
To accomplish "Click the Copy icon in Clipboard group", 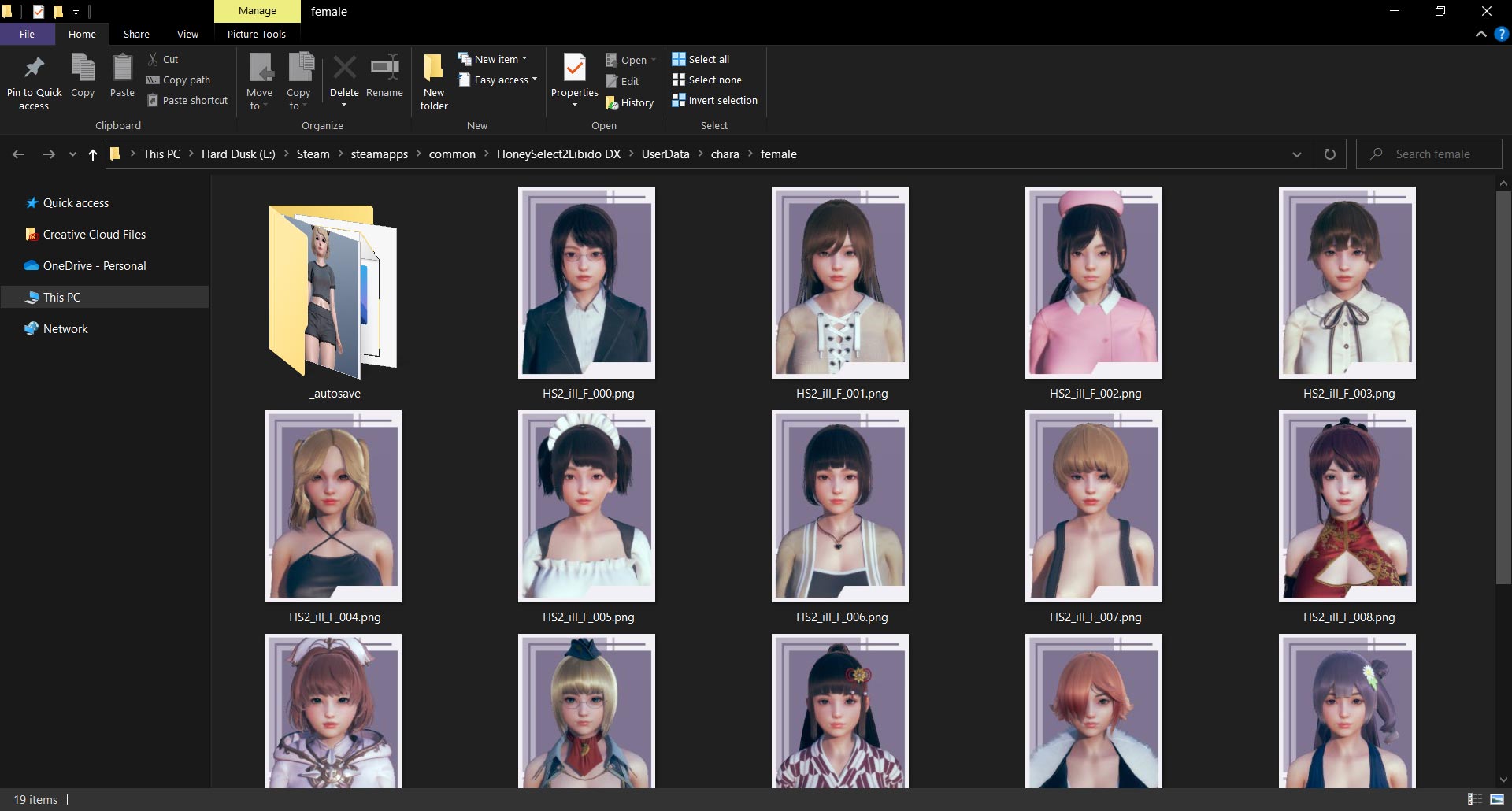I will 83,76.
